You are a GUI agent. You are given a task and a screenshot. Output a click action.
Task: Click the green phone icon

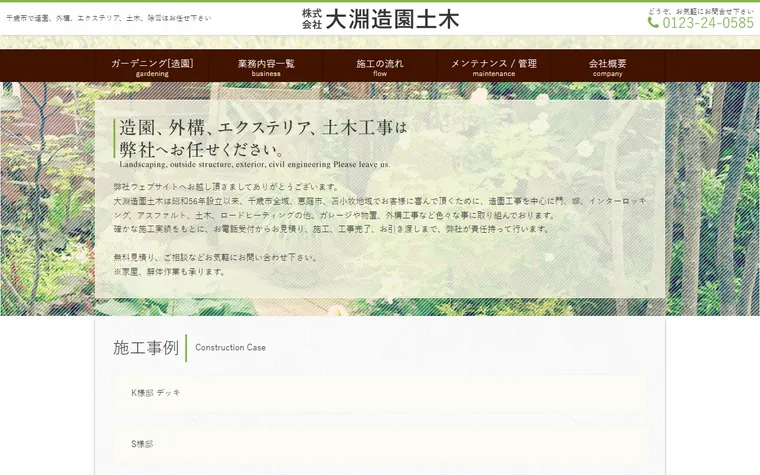pos(653,22)
